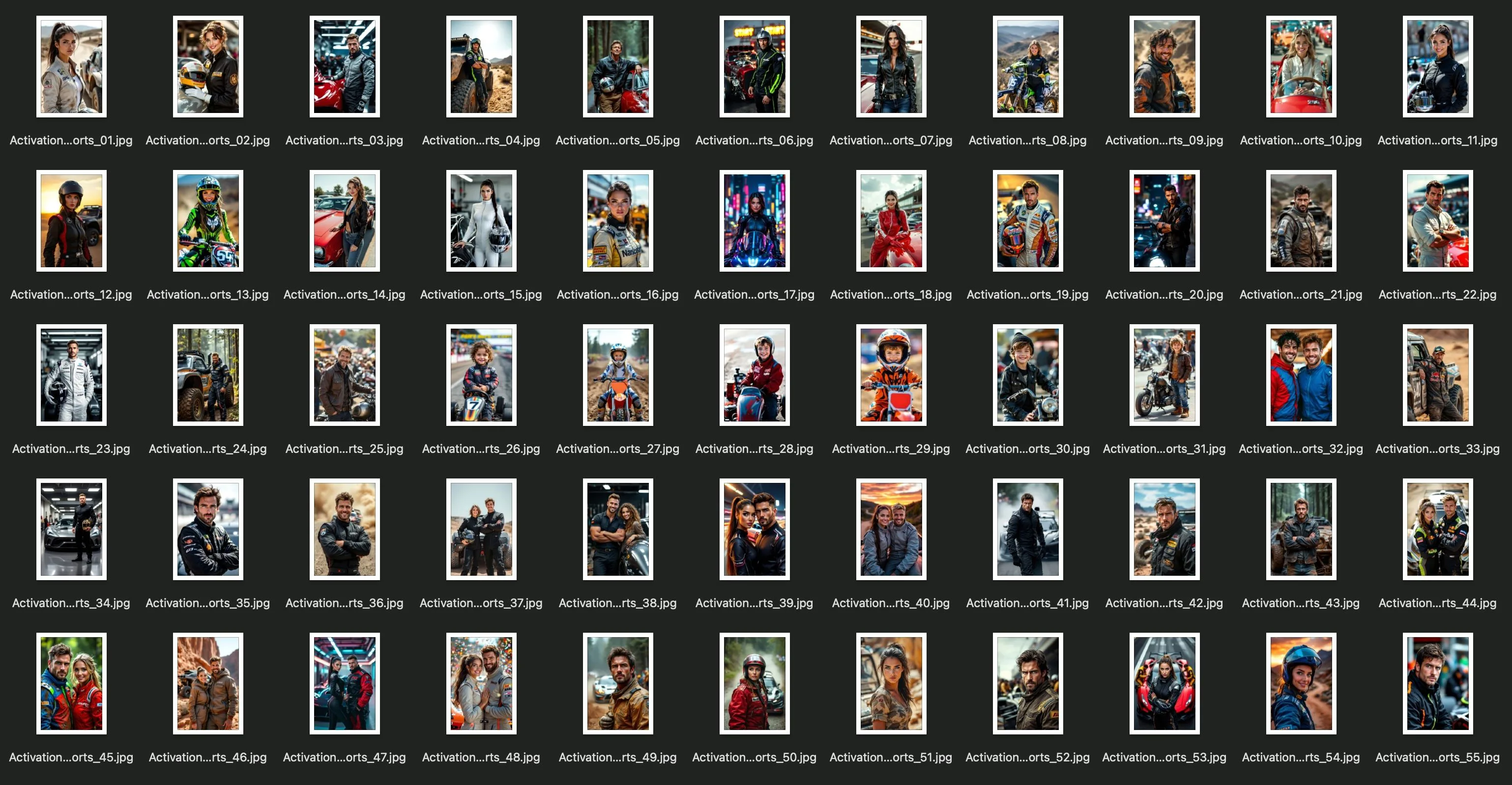Click the filename label Activation...orts_50.jpg

coord(754,757)
